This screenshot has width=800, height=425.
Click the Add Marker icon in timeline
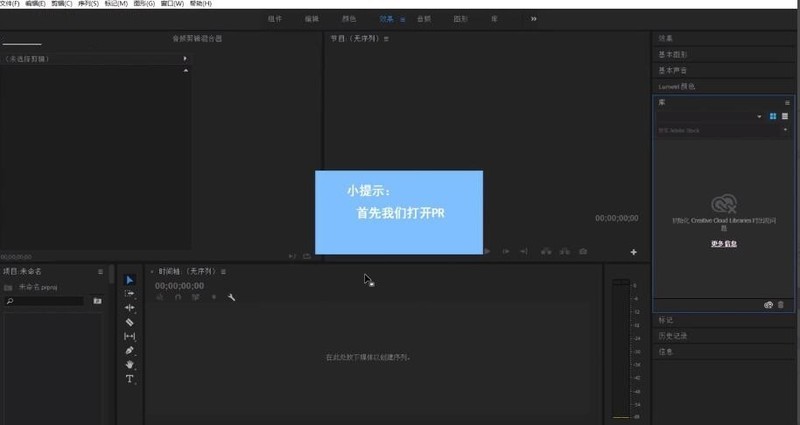[x=214, y=297]
